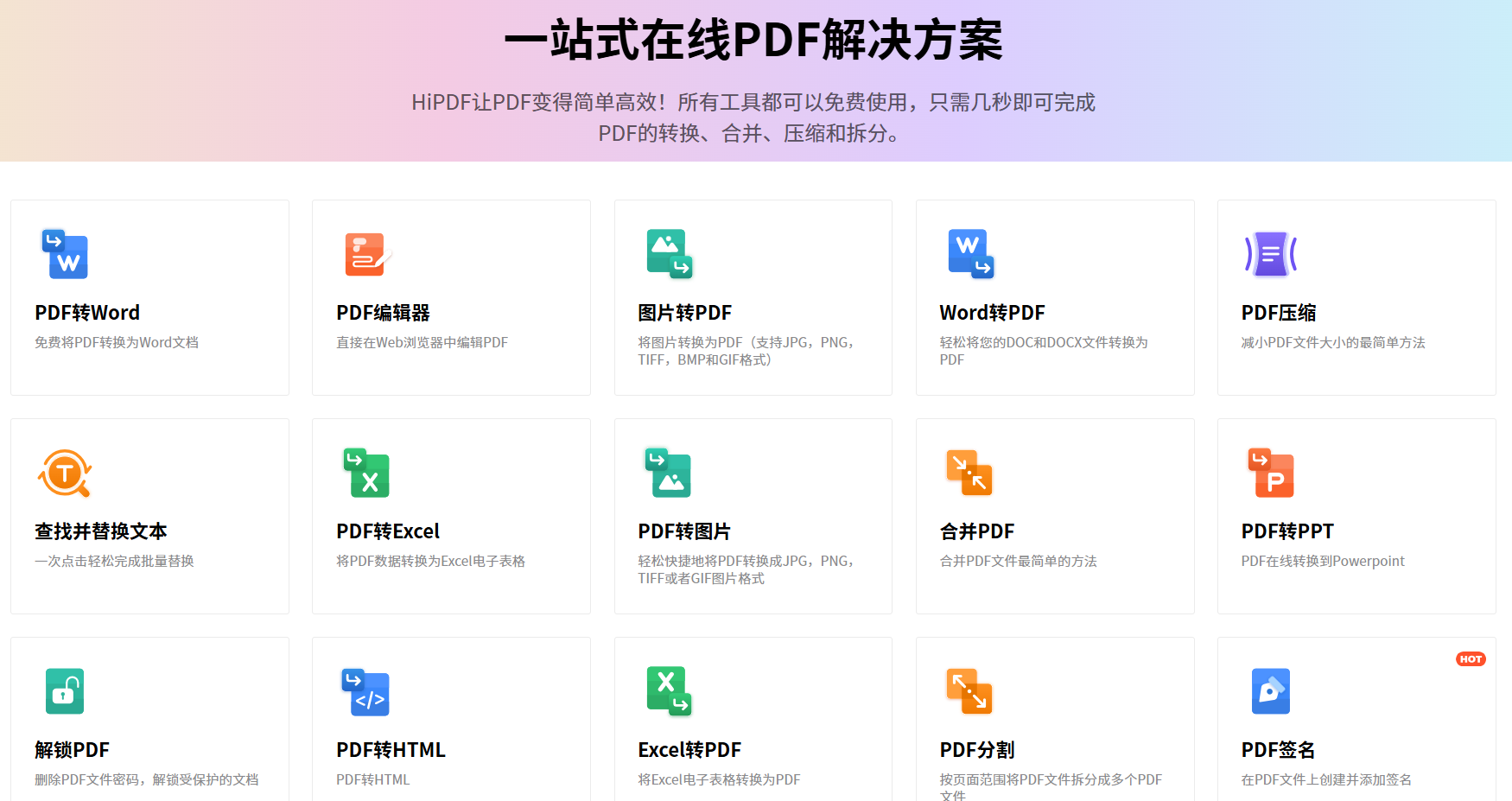Image resolution: width=1512 pixels, height=801 pixels.
Task: Click gray PDF转HTML description text
Action: (373, 780)
